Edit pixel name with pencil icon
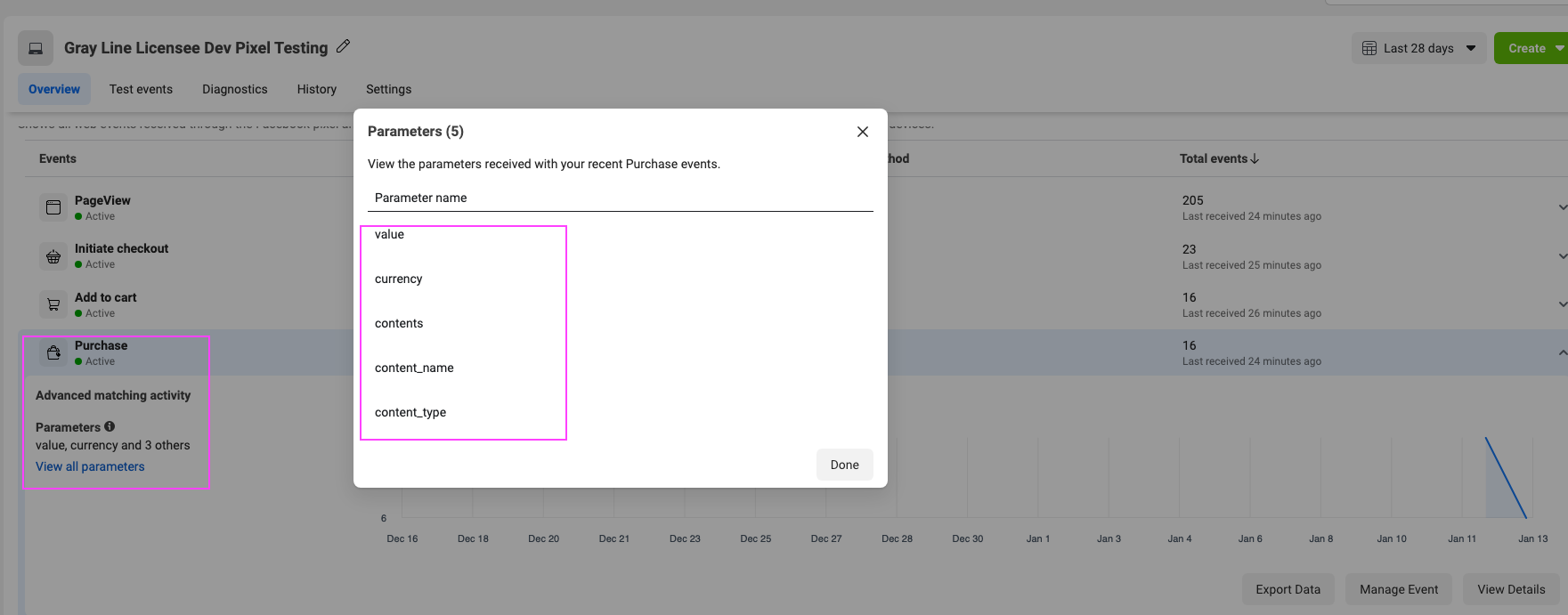 (343, 46)
